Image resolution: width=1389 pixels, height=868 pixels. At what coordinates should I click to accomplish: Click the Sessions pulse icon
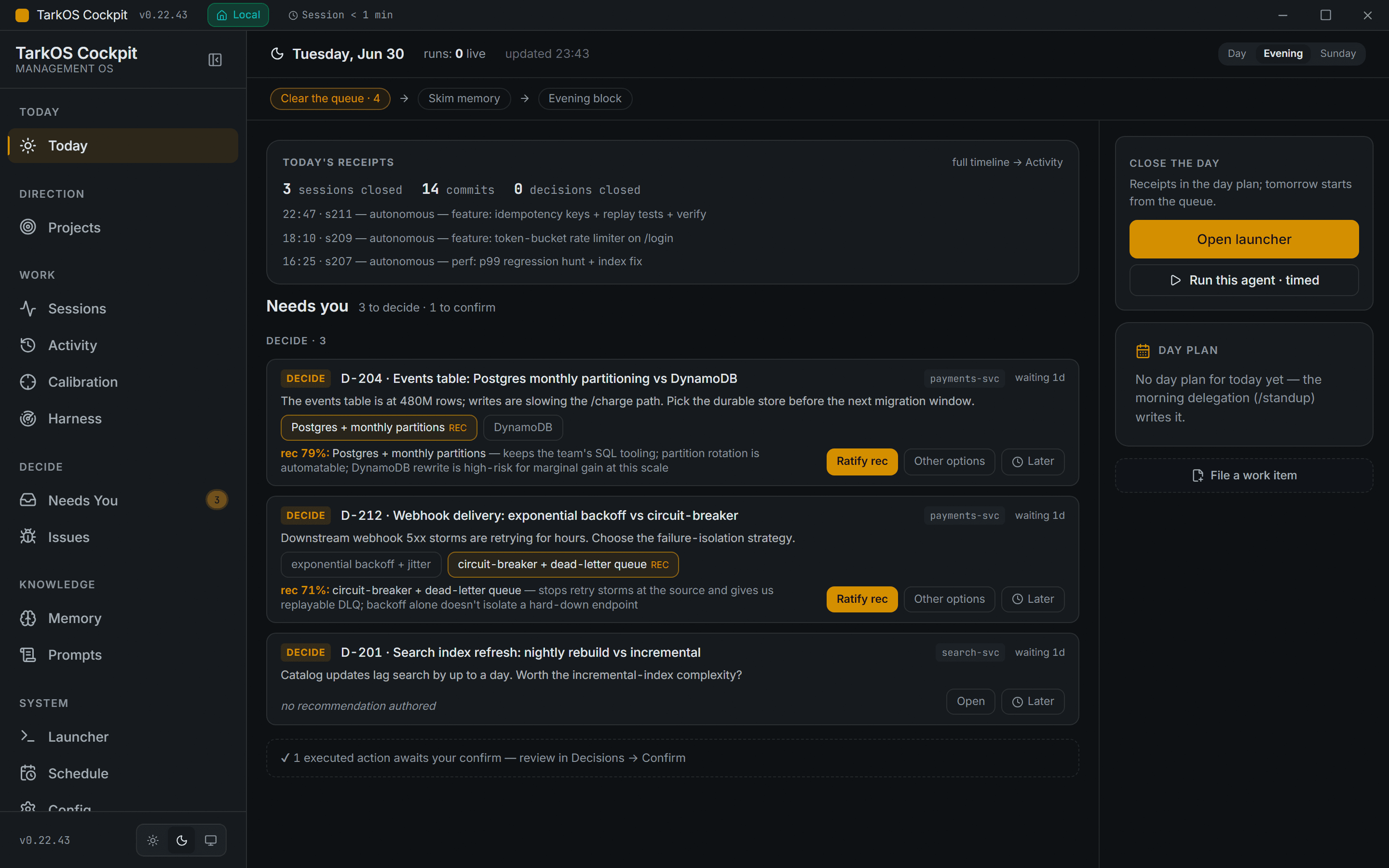[x=28, y=309]
